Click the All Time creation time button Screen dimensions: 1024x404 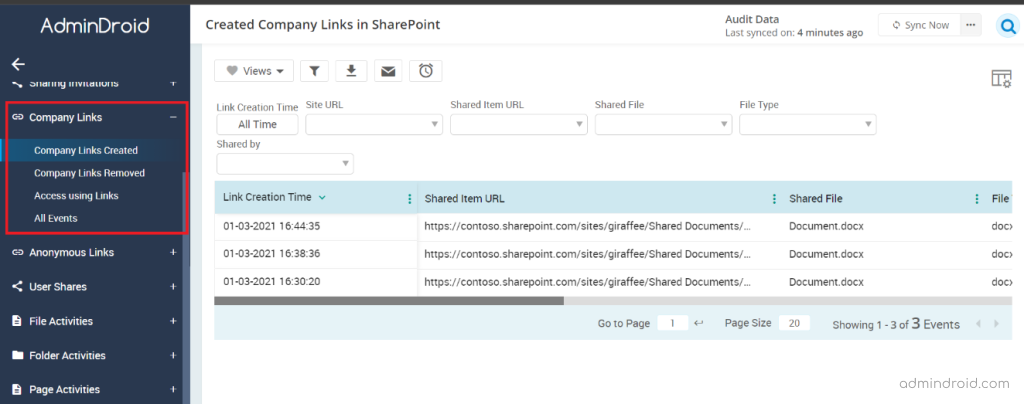pos(257,124)
